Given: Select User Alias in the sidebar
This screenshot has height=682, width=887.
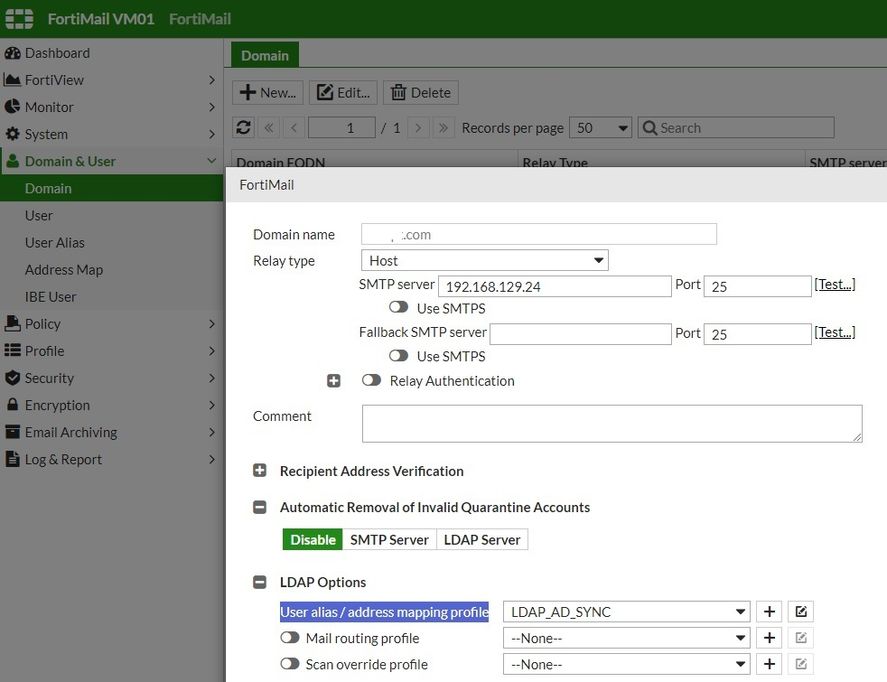Looking at the screenshot, I should point(55,243).
